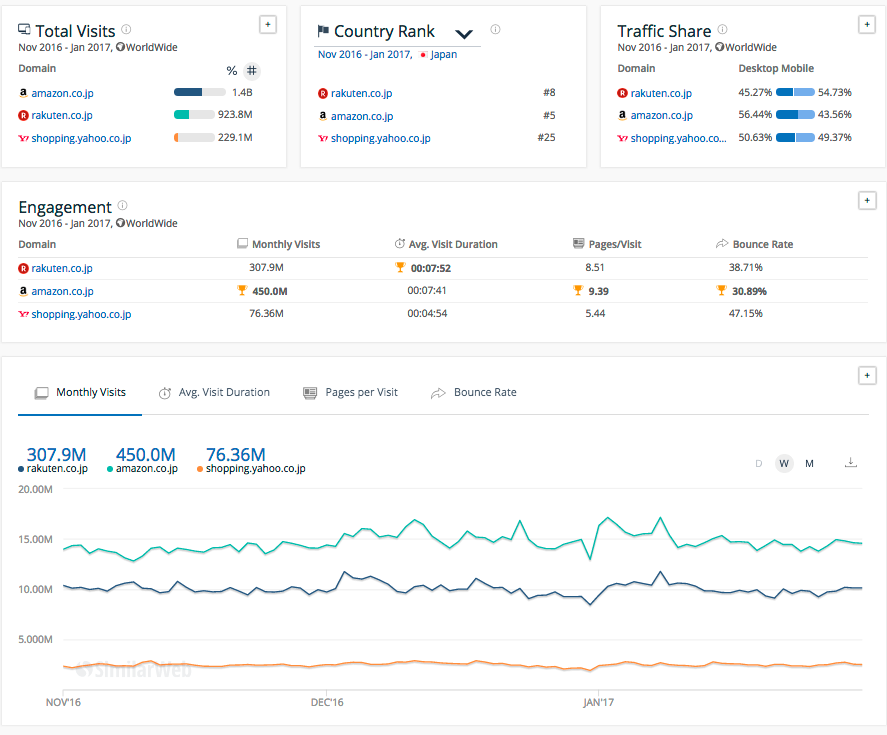This screenshot has height=735, width=887.
Task: Click the Desktop Mobile column header
Action: tap(776, 68)
